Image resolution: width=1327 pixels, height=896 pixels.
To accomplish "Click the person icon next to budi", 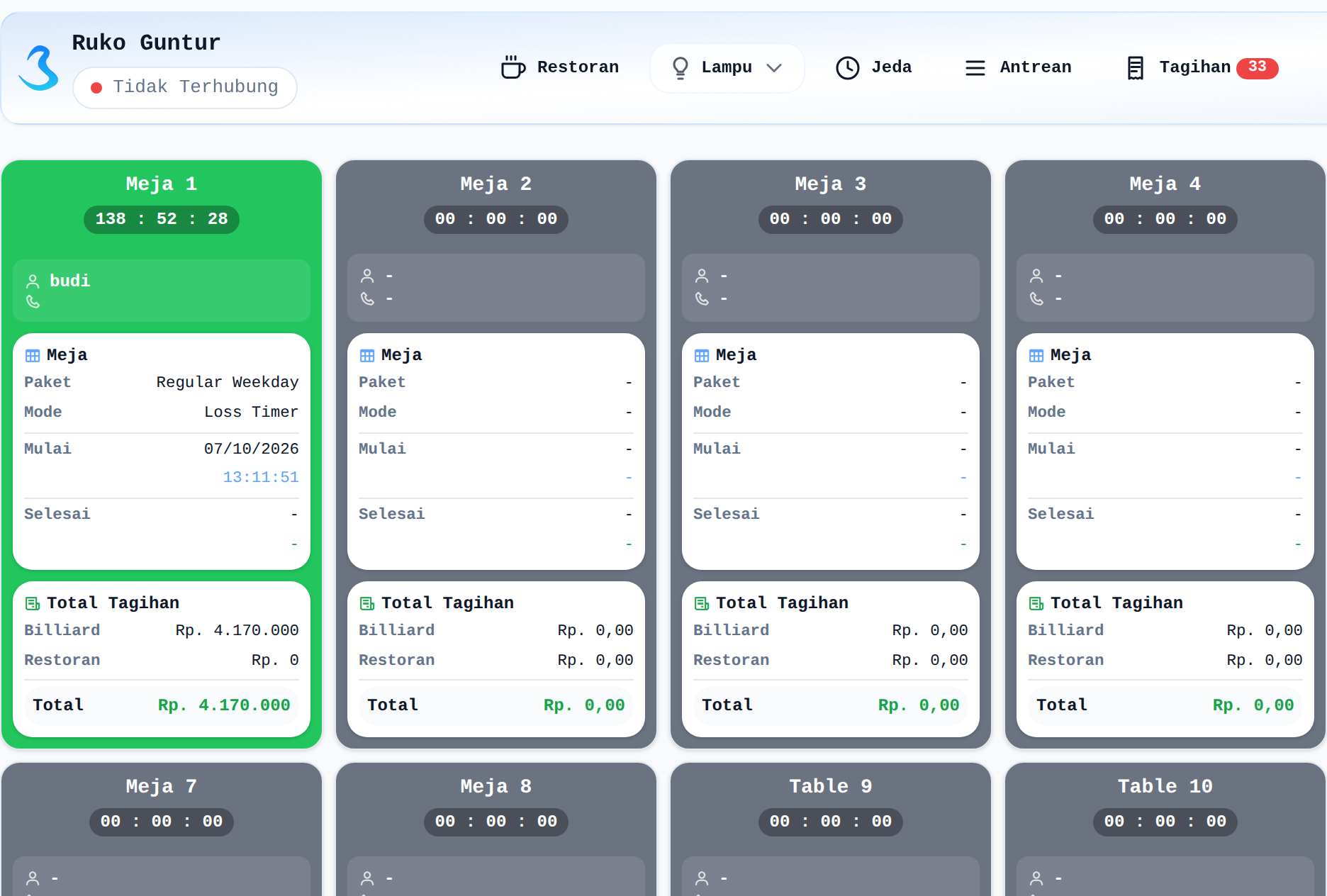I will click(x=33, y=281).
